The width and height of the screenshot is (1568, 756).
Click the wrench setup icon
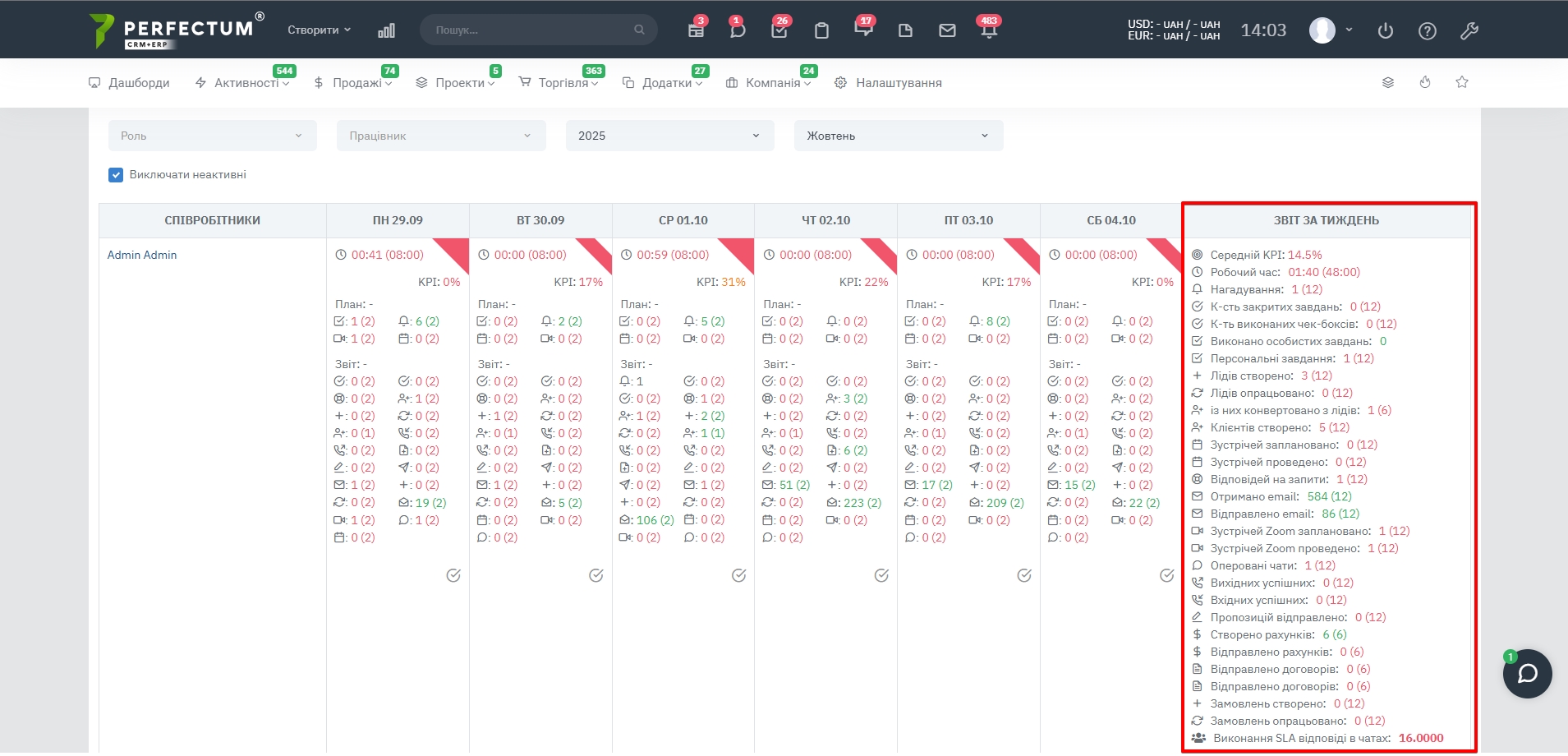[x=1469, y=31]
